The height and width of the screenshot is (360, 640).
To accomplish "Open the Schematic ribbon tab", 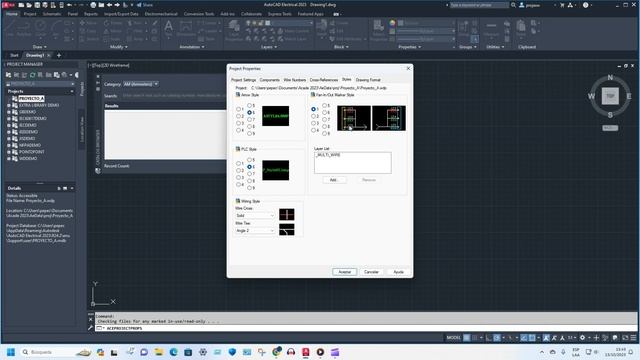I will pos(52,14).
